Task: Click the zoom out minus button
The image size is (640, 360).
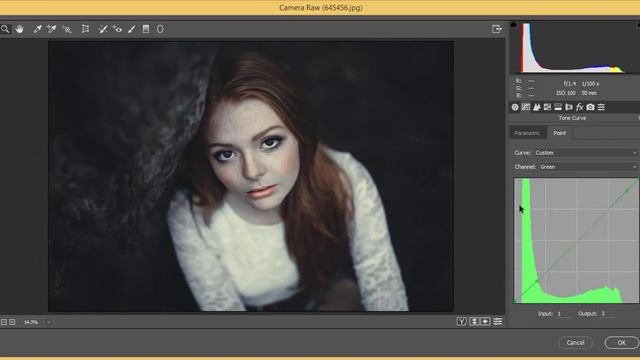Action: 4,322
